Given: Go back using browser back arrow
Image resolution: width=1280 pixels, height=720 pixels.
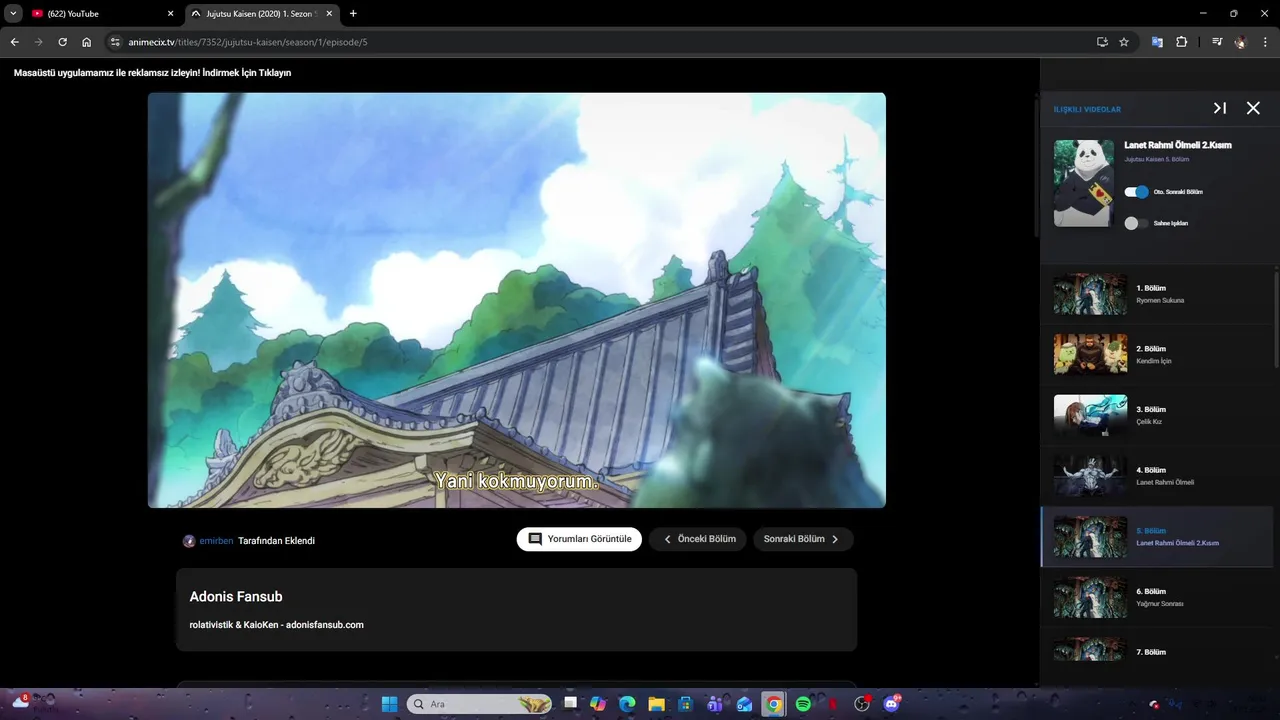Looking at the screenshot, I should click(x=14, y=42).
